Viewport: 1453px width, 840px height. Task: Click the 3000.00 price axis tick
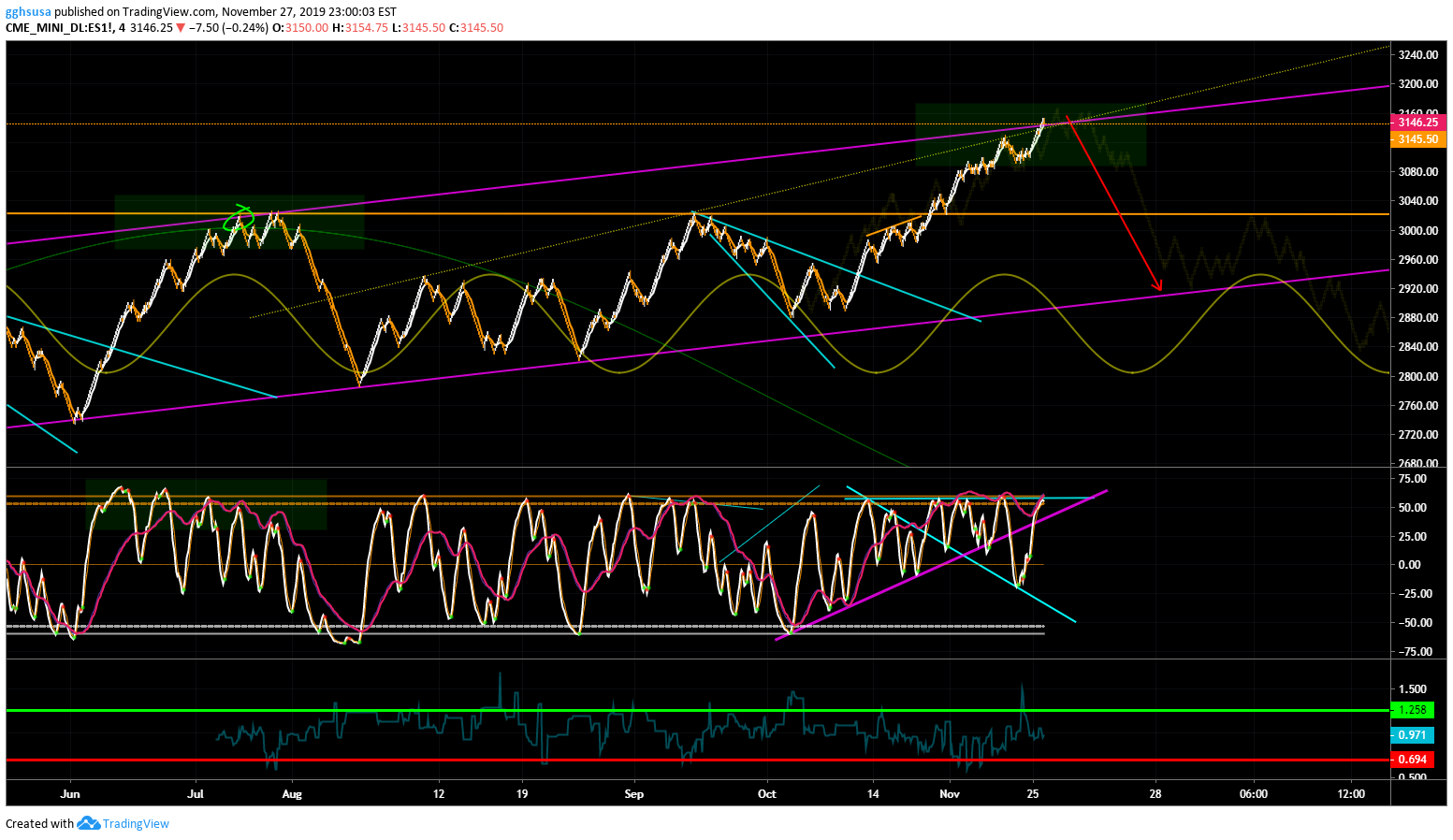tap(1418, 231)
